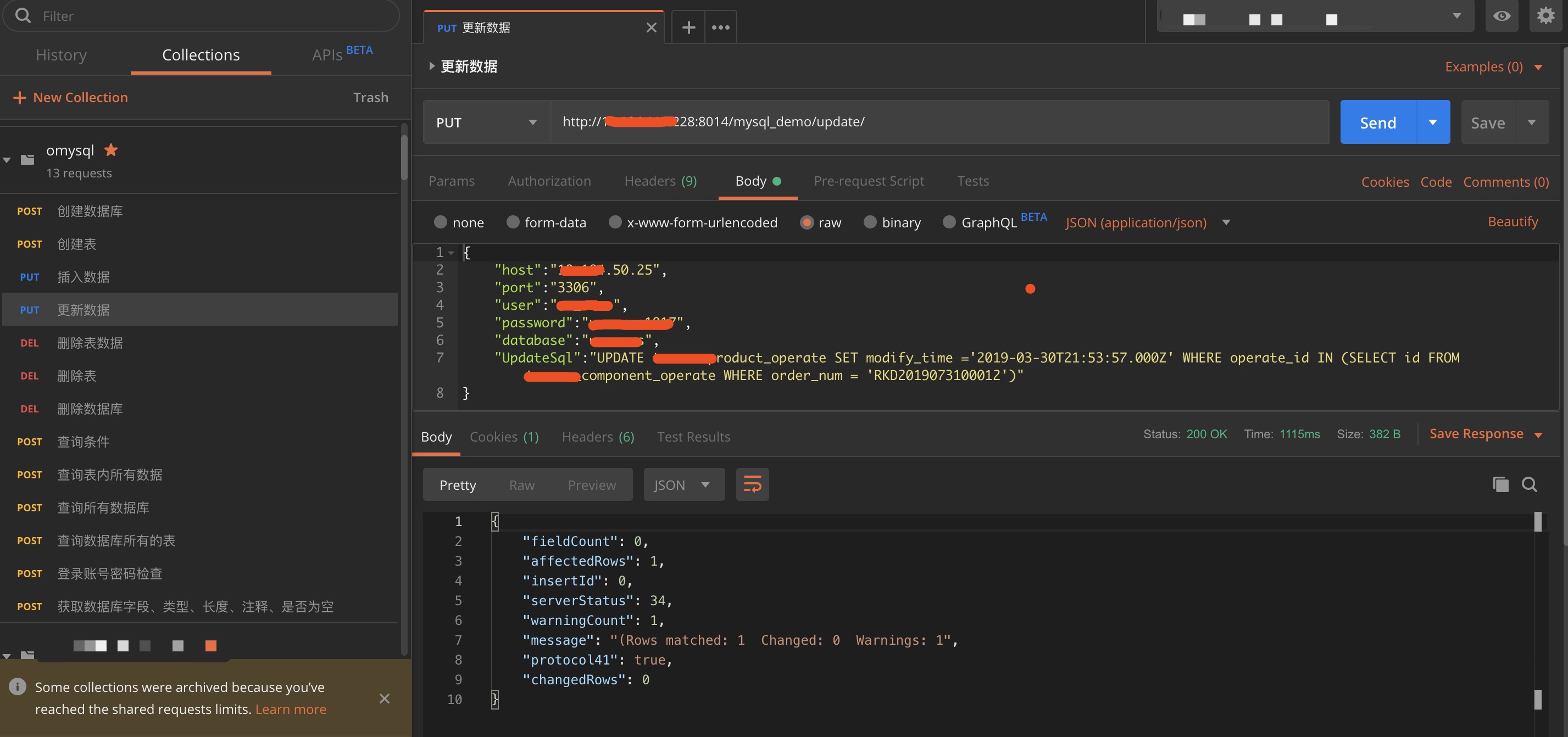The width and height of the screenshot is (1568, 737).
Task: Select raw body type
Action: [x=807, y=222]
